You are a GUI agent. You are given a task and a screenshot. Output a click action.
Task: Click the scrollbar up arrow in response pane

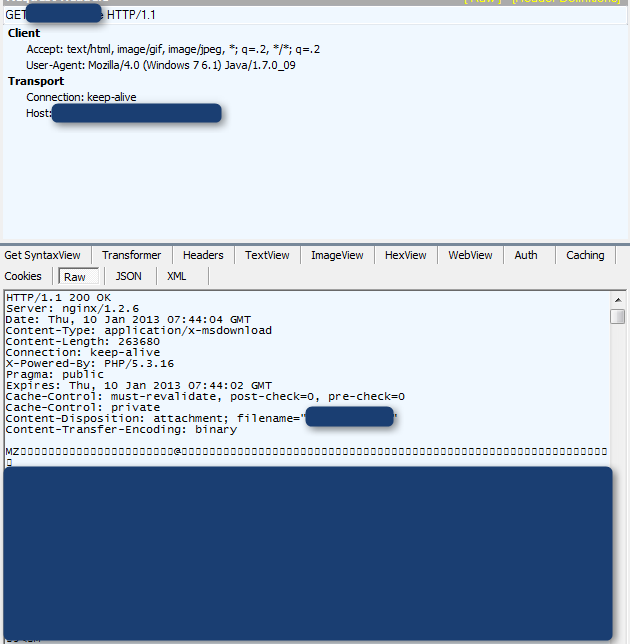coord(618,300)
